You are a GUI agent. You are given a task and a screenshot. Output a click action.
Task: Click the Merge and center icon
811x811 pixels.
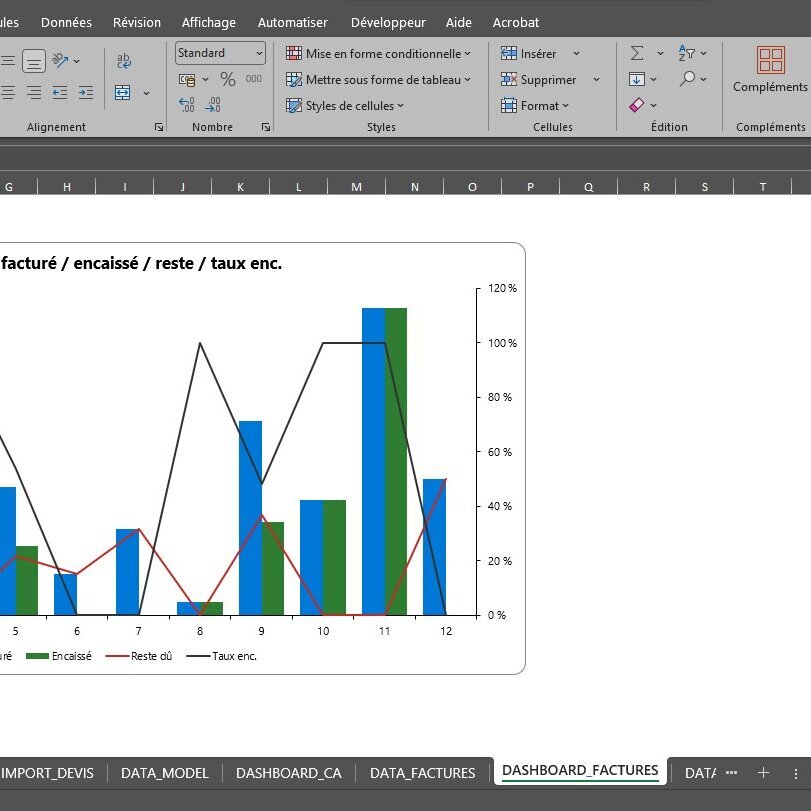123,92
